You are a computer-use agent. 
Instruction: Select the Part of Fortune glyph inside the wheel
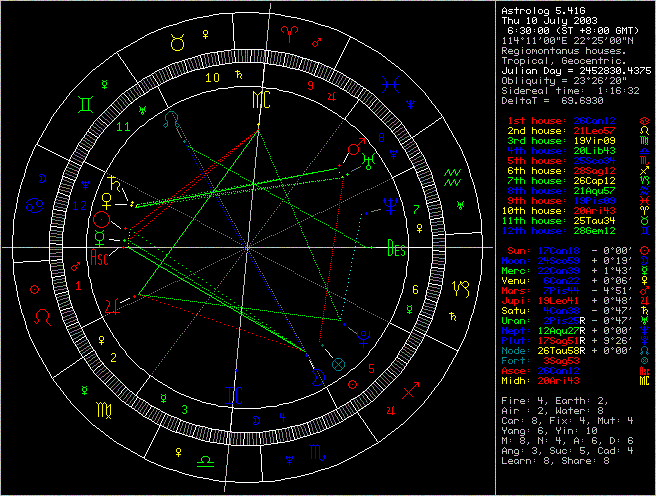click(338, 365)
